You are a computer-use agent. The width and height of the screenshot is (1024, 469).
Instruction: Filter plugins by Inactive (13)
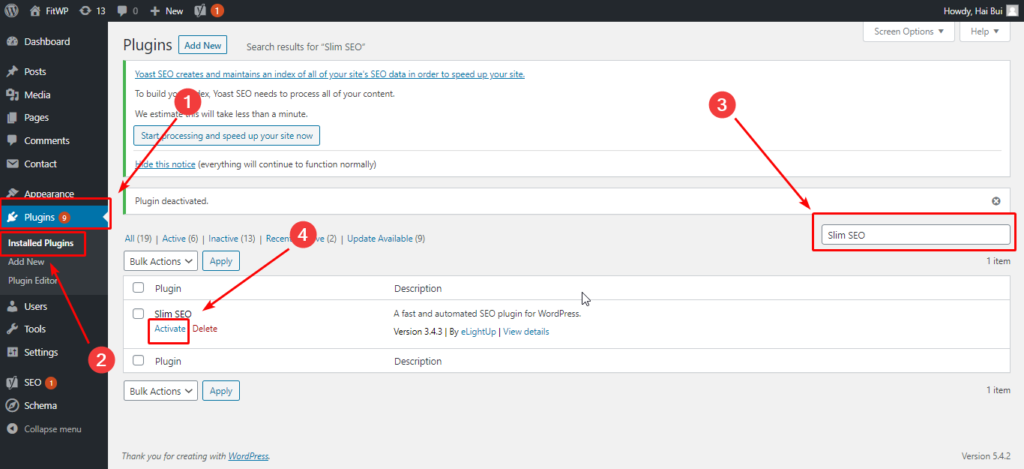click(x=232, y=239)
